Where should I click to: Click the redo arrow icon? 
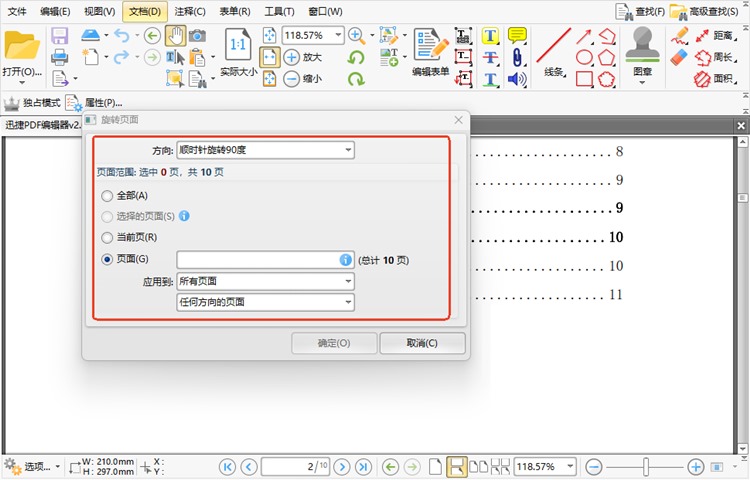[x=122, y=57]
